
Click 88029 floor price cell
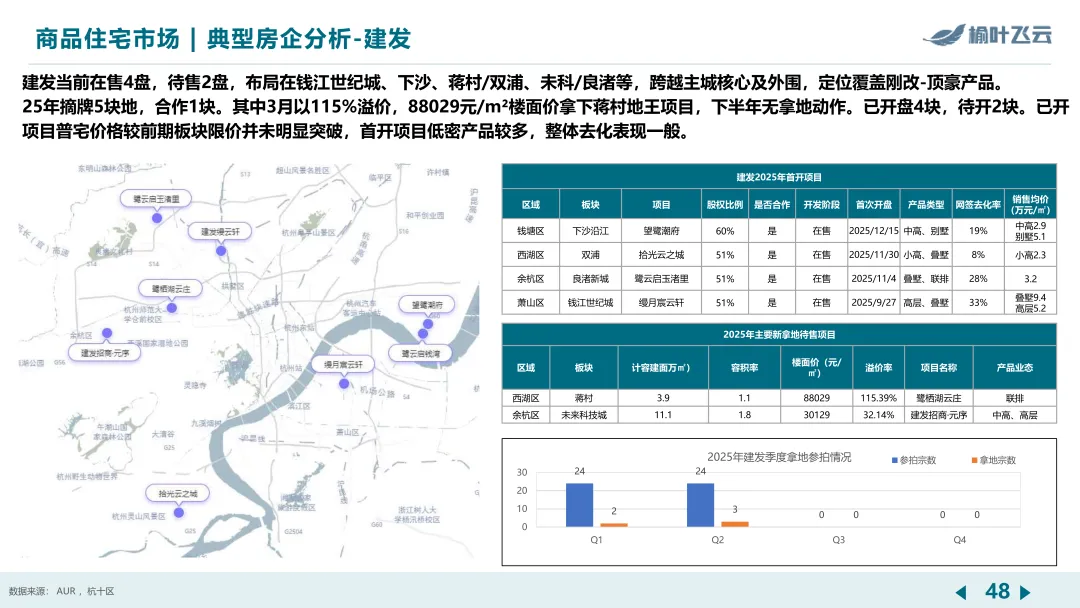tap(816, 398)
